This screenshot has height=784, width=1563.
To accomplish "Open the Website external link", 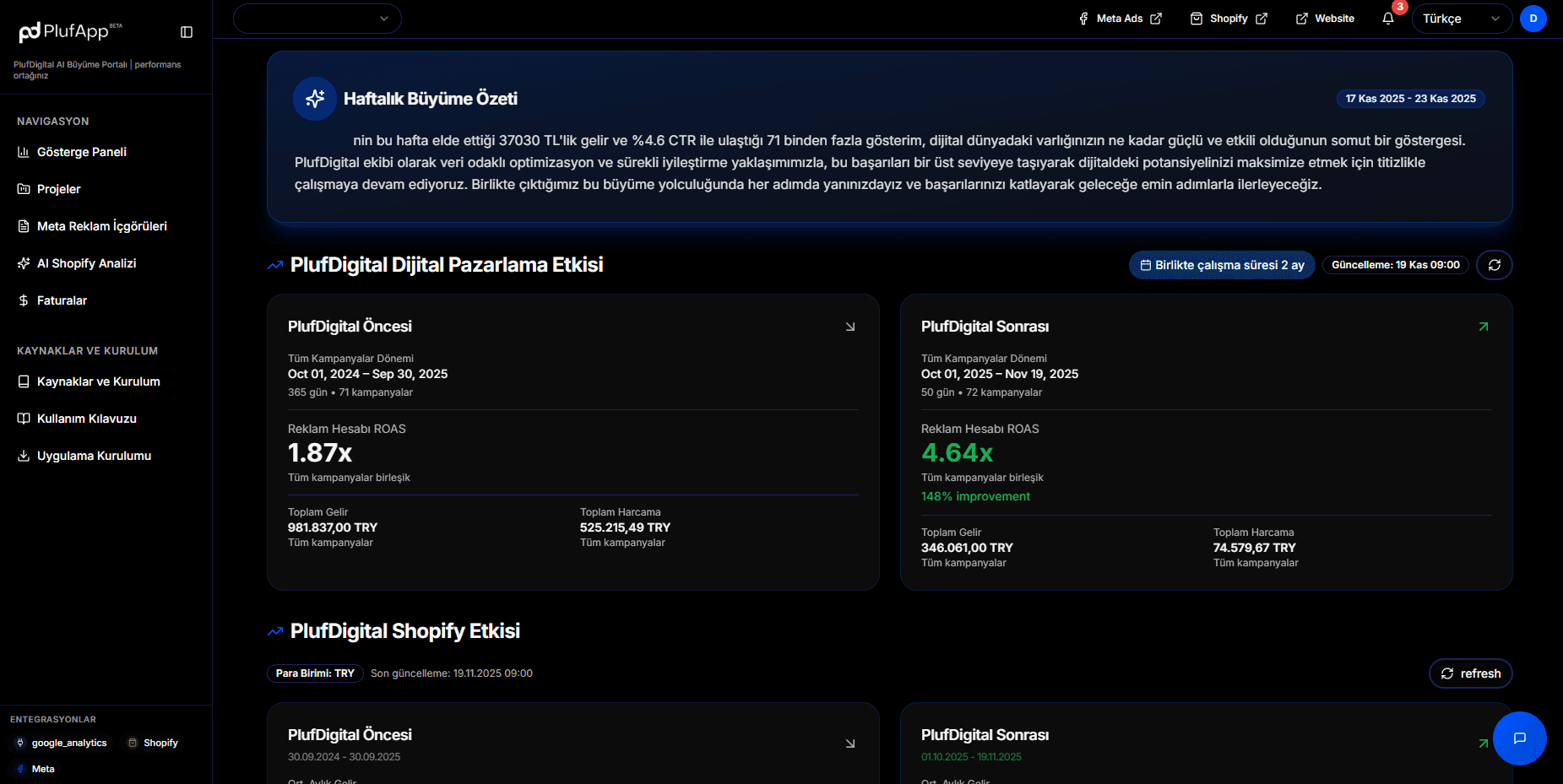I will [1325, 19].
